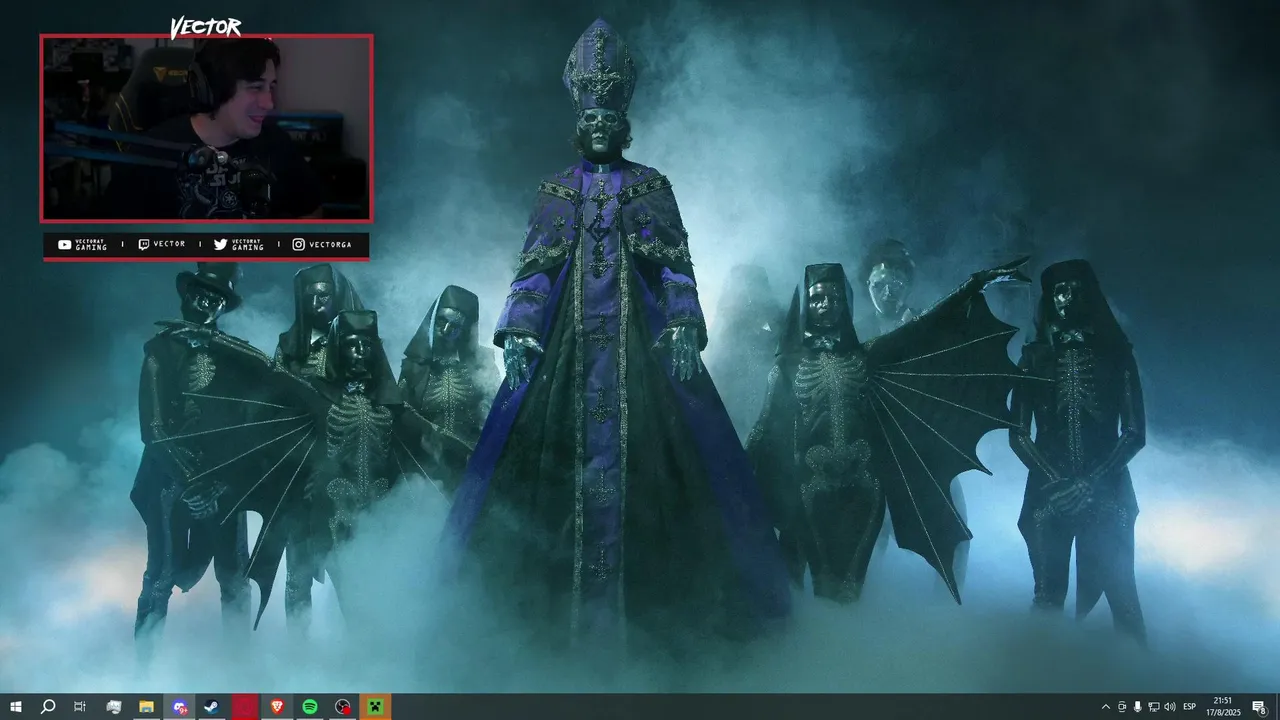Open the volume speaker tray icon
This screenshot has width=1280, height=720.
tap(1170, 707)
